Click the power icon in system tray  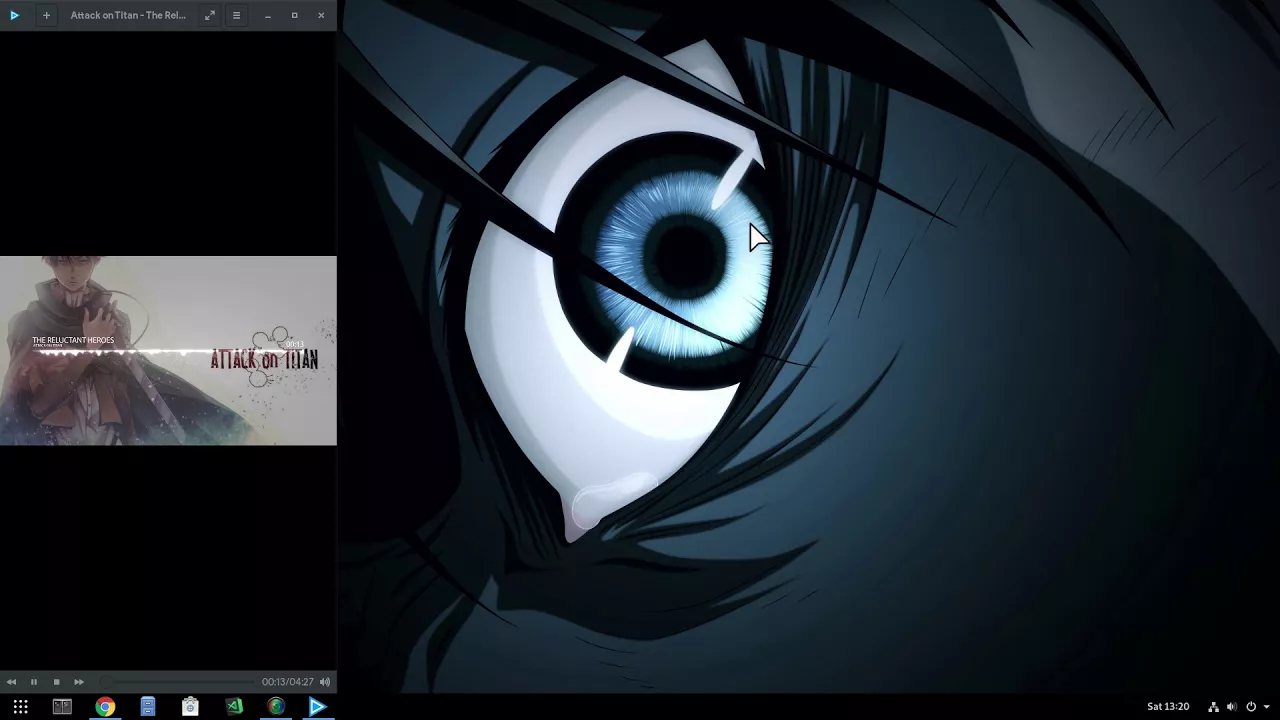[x=1251, y=707]
